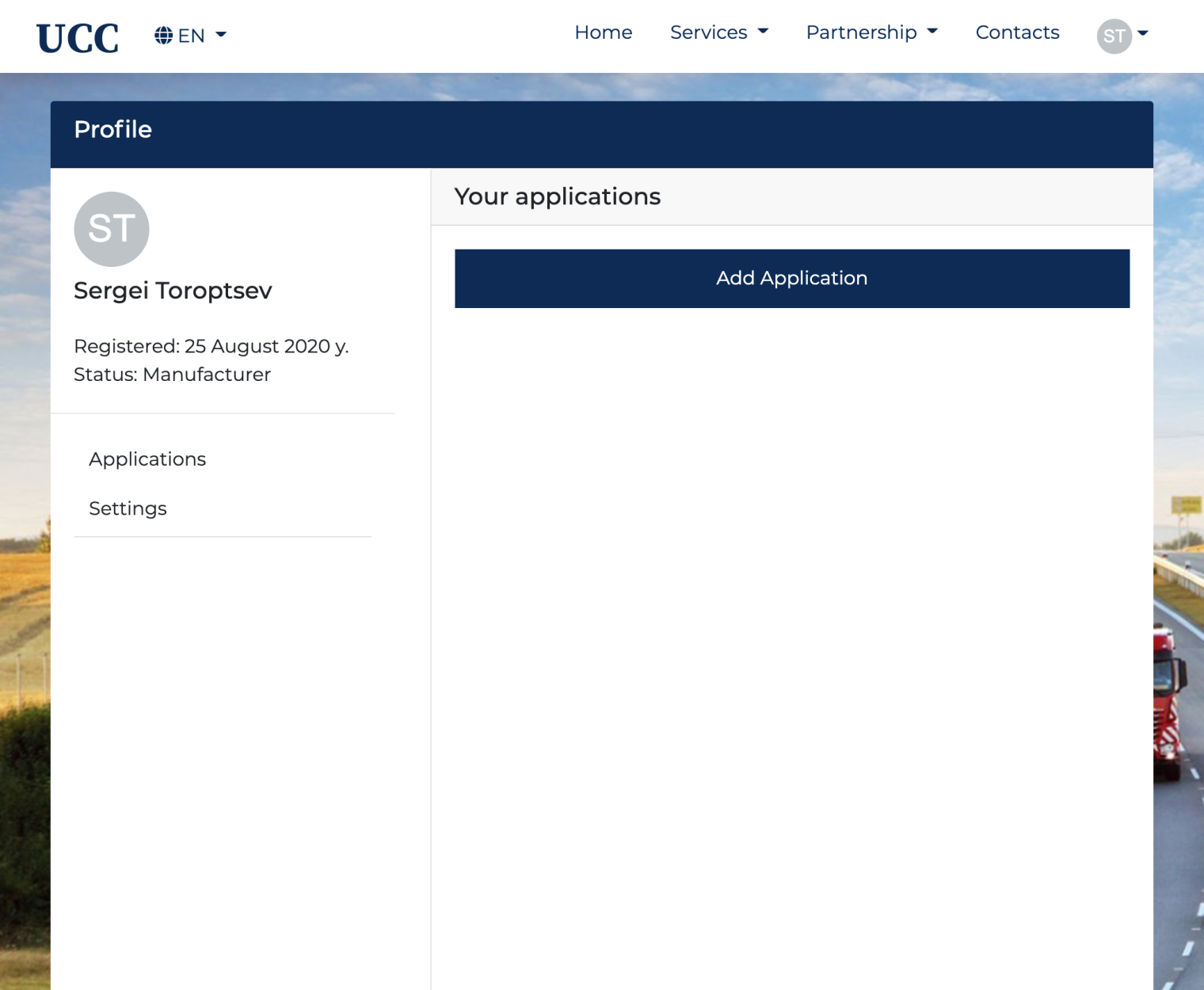
Task: Select the Your applications heading
Action: click(558, 196)
